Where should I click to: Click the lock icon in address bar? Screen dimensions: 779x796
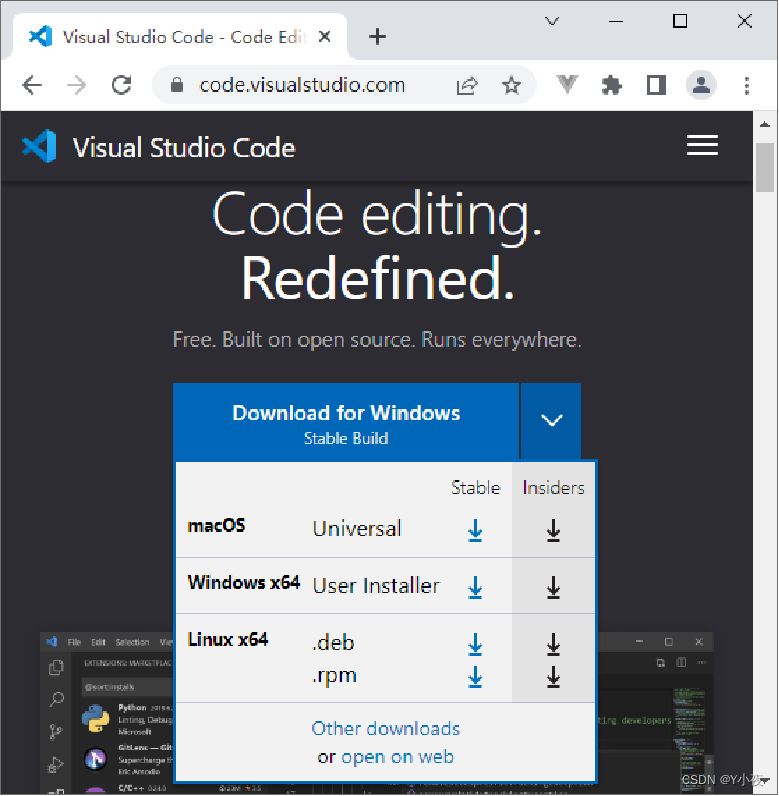point(177,85)
